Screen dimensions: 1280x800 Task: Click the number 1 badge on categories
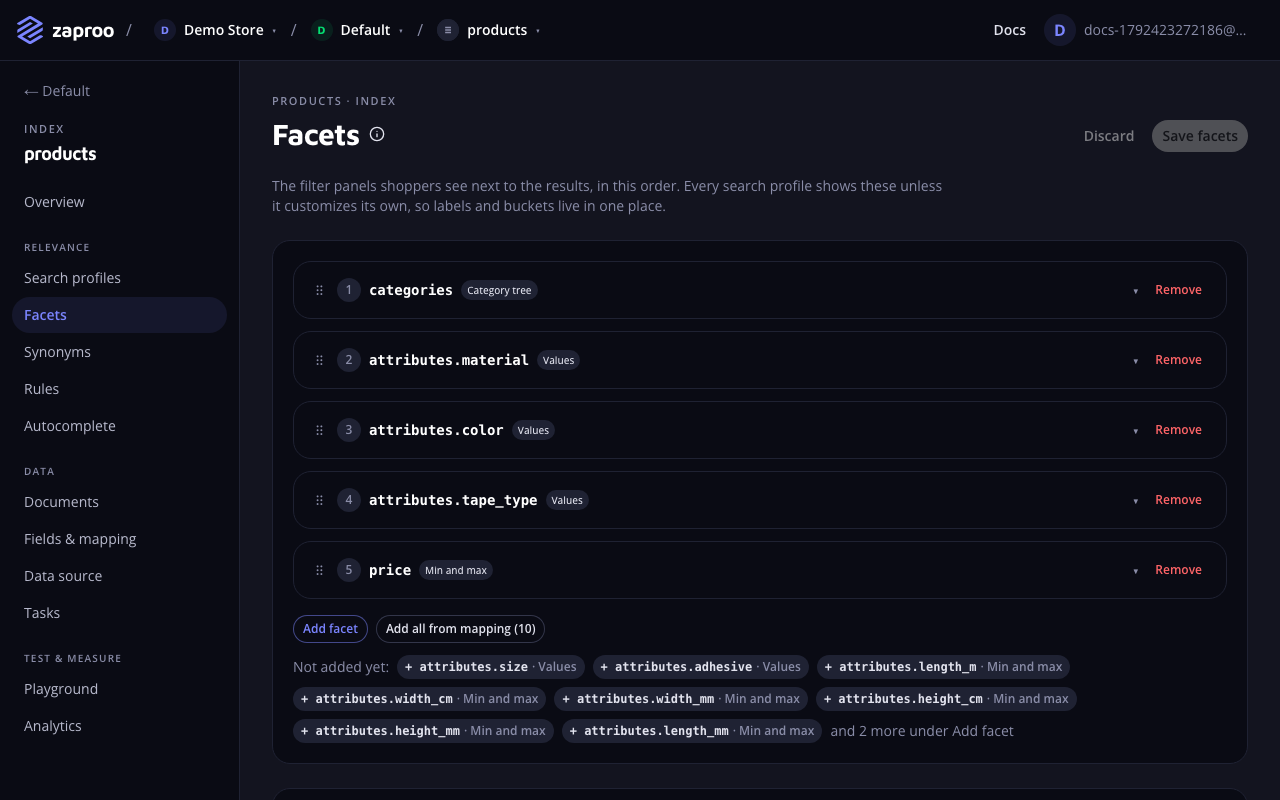pyautogui.click(x=348, y=290)
